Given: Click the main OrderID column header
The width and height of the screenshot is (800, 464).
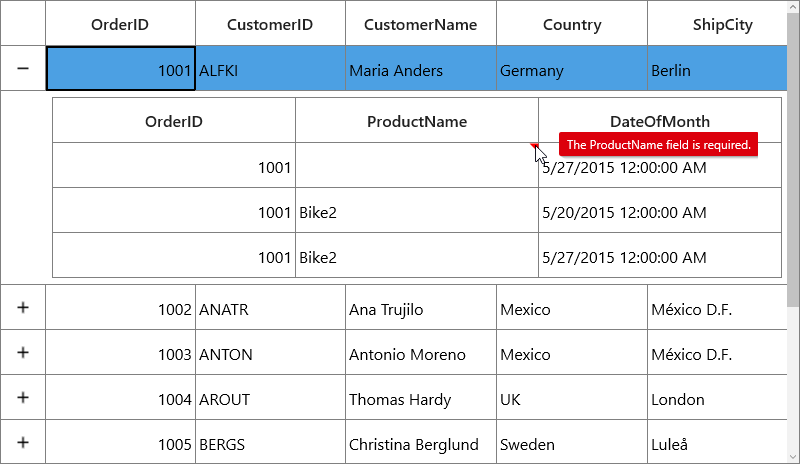Looking at the screenshot, I should click(x=120, y=23).
